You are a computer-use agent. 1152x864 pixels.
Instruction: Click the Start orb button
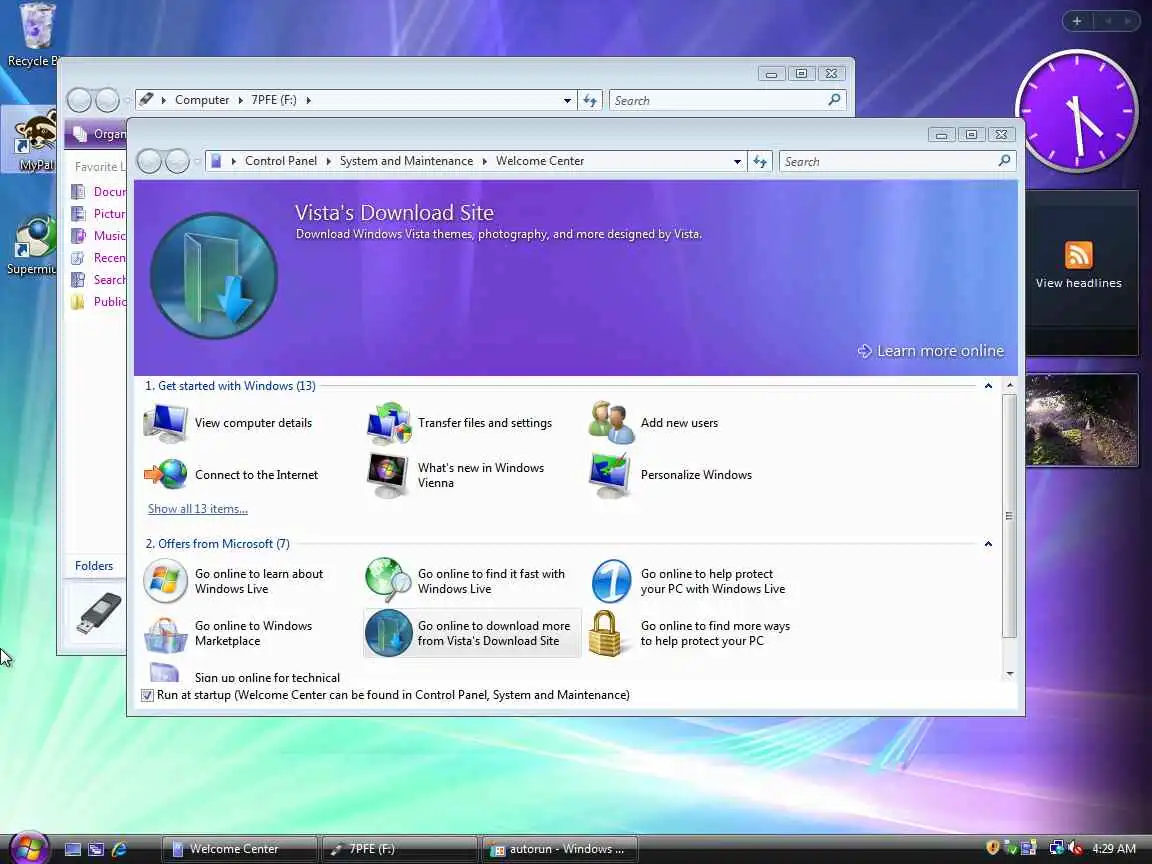click(x=29, y=849)
